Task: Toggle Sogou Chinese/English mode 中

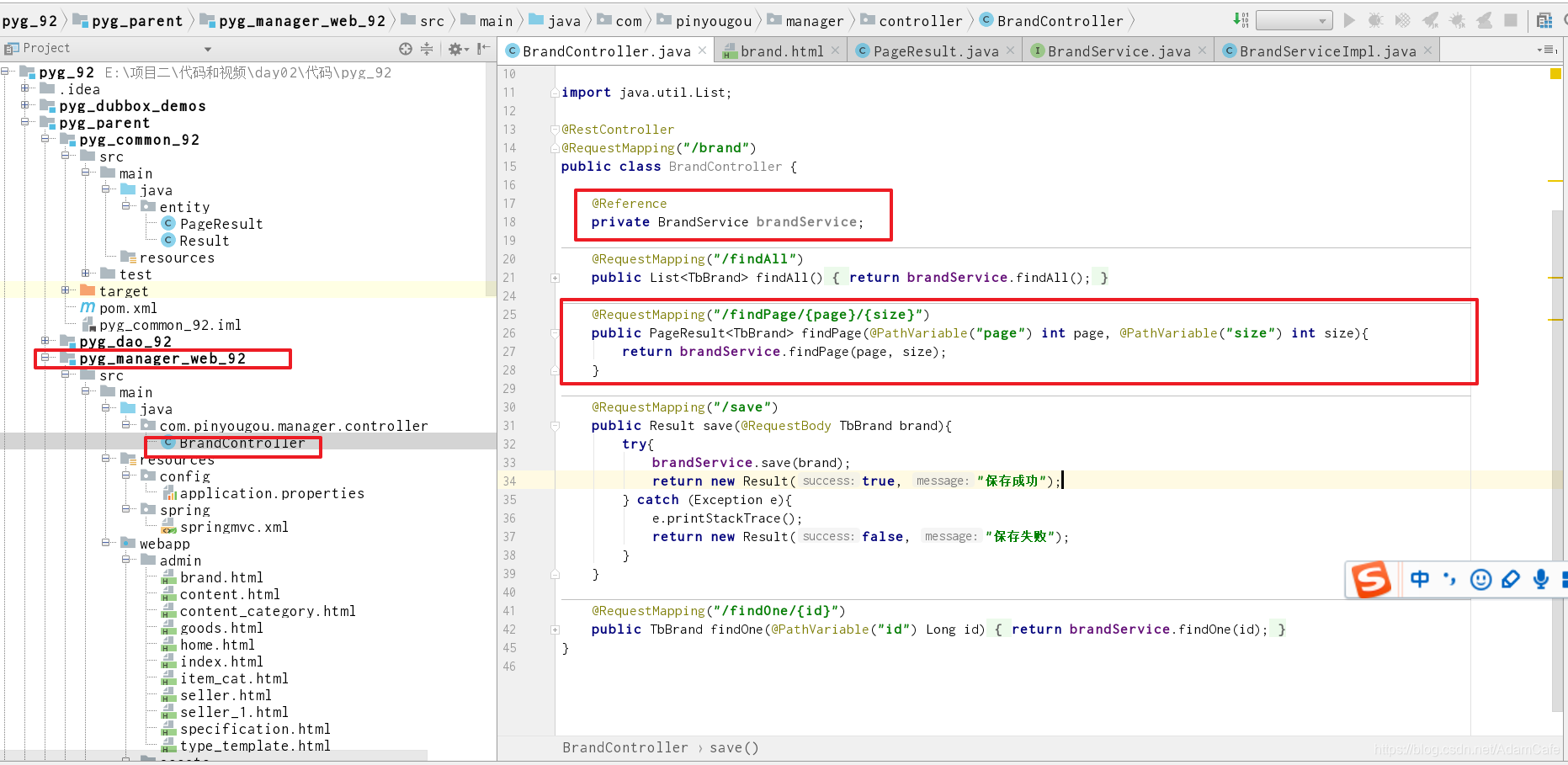Action: click(1420, 579)
